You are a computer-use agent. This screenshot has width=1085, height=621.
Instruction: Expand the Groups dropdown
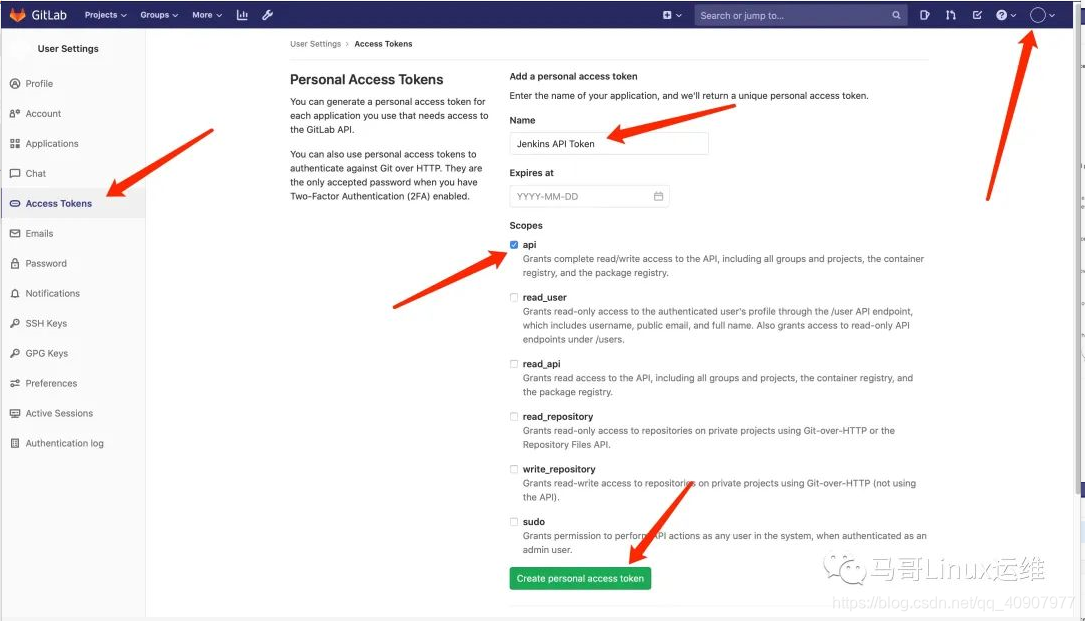pyautogui.click(x=159, y=15)
